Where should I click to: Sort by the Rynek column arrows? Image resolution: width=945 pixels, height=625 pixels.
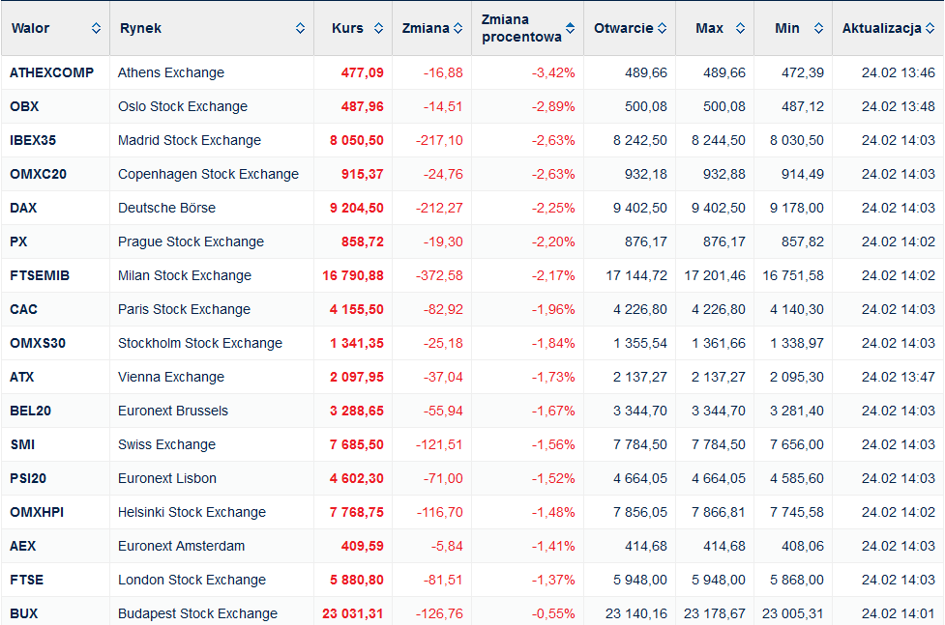[x=300, y=28]
